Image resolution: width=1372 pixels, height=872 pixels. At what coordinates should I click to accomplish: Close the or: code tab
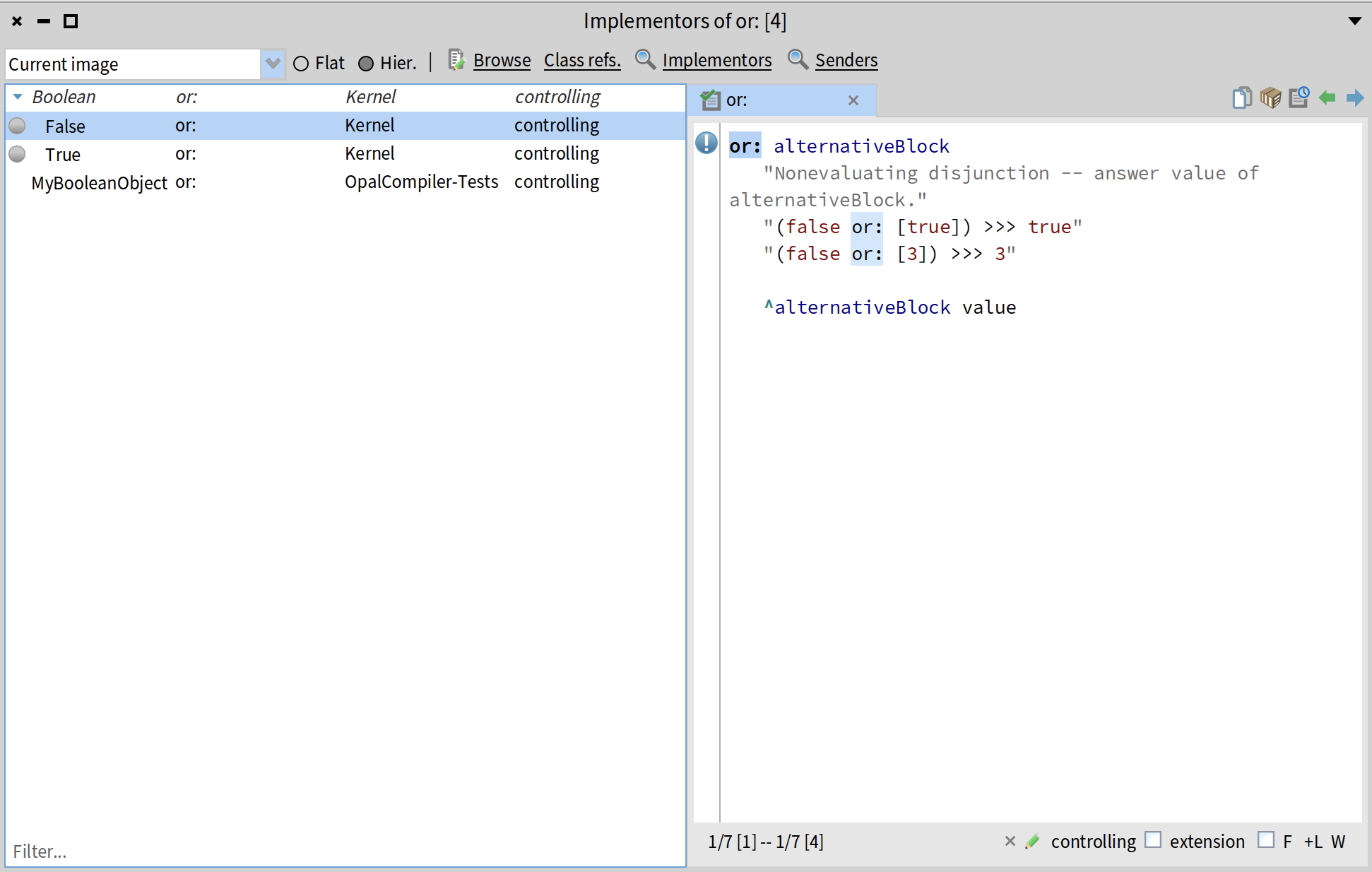pyautogui.click(x=853, y=100)
